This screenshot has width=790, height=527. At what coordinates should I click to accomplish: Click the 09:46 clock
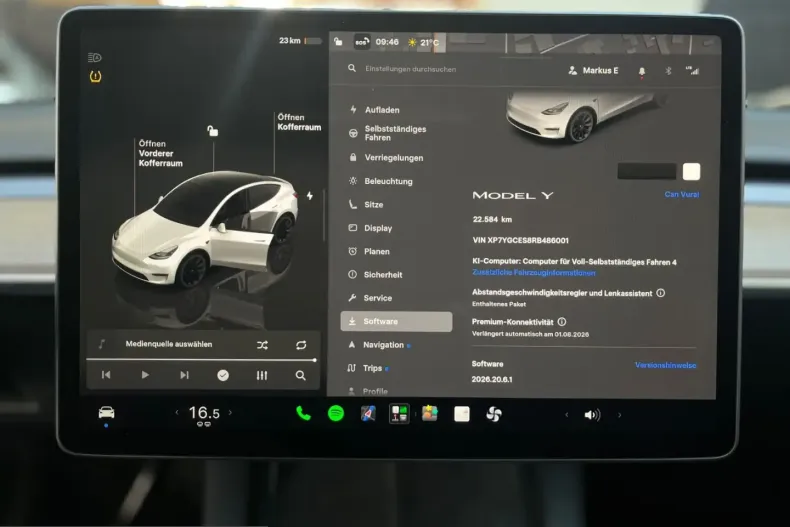tap(387, 42)
